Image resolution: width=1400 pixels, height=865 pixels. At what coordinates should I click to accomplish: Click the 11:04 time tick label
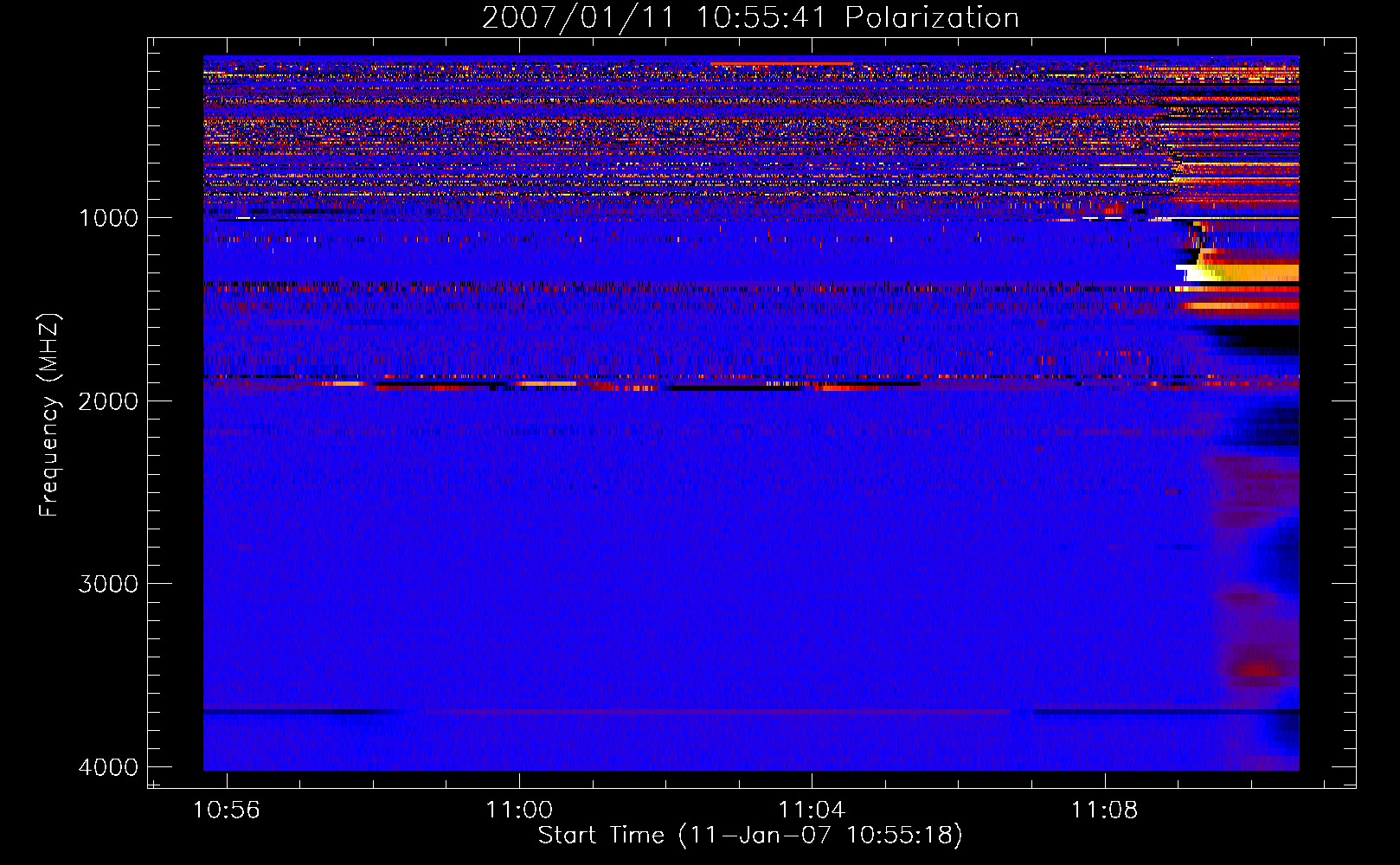click(x=812, y=811)
